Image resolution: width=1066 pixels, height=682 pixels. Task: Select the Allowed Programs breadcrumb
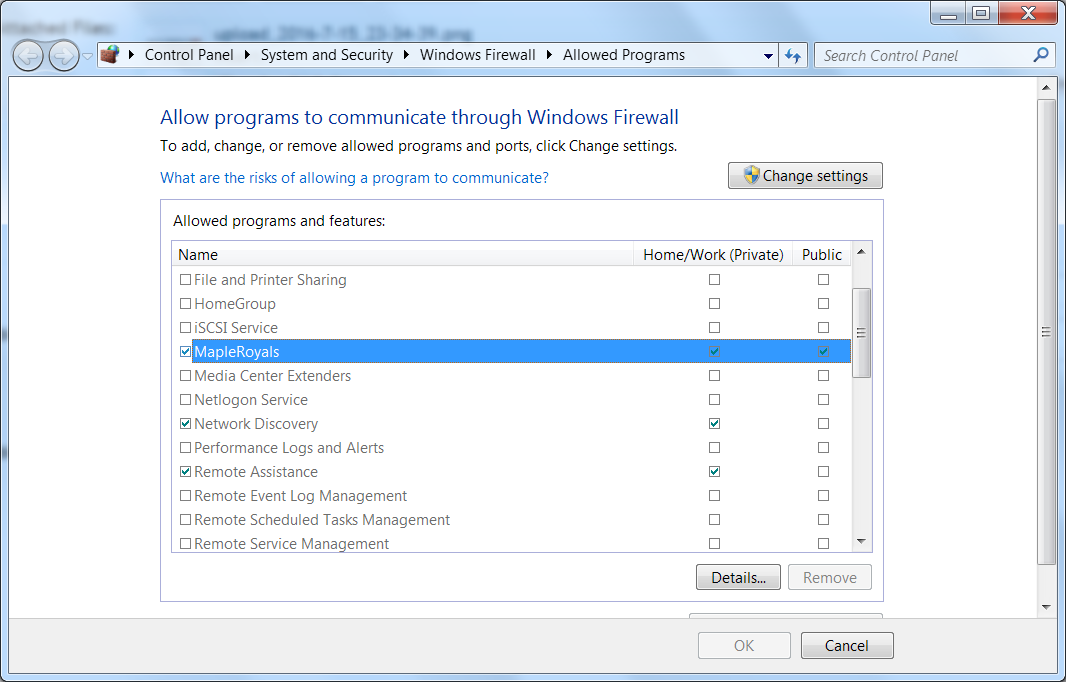[x=624, y=55]
